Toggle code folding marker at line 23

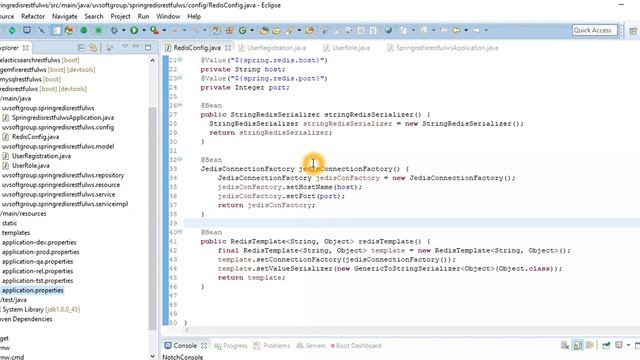click(x=180, y=78)
